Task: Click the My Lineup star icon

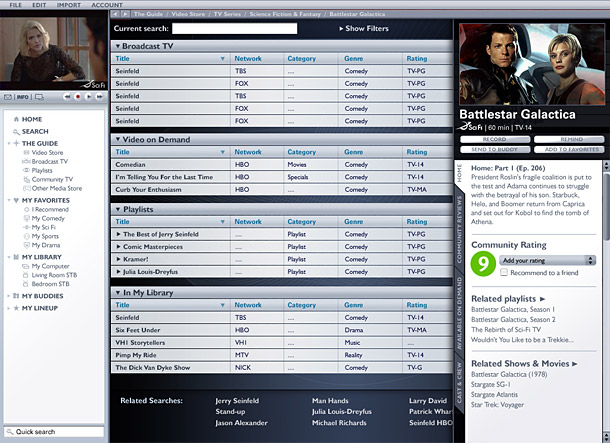Action: (16, 308)
